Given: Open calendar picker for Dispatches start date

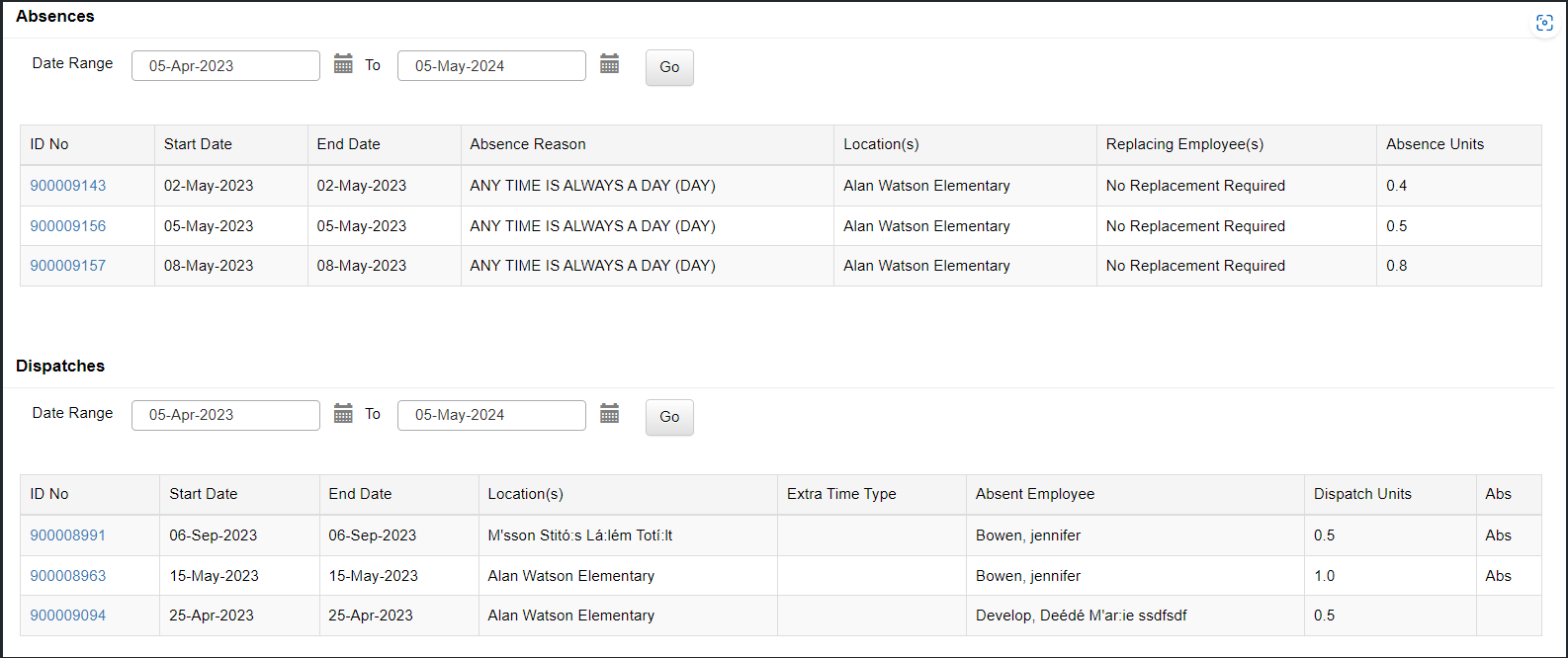Looking at the screenshot, I should click(x=343, y=414).
